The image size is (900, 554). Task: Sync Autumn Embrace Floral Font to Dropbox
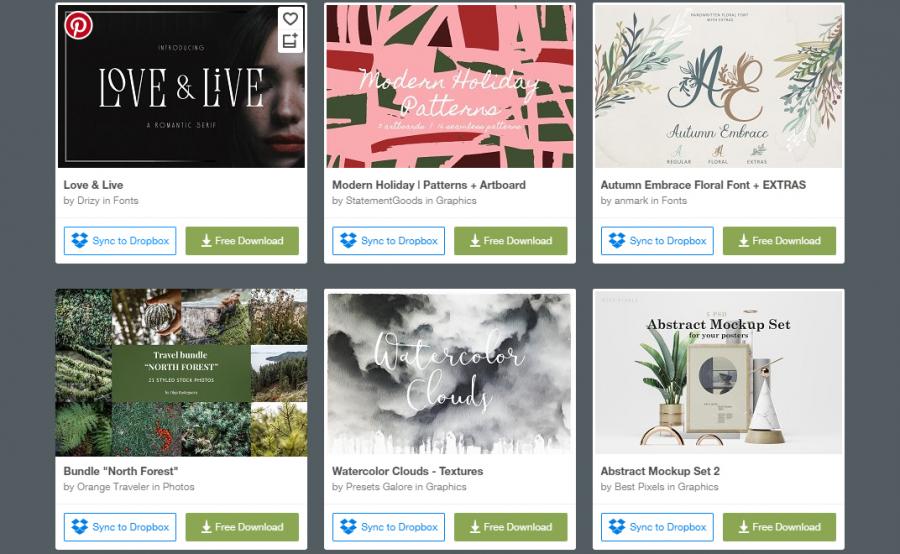(x=657, y=241)
